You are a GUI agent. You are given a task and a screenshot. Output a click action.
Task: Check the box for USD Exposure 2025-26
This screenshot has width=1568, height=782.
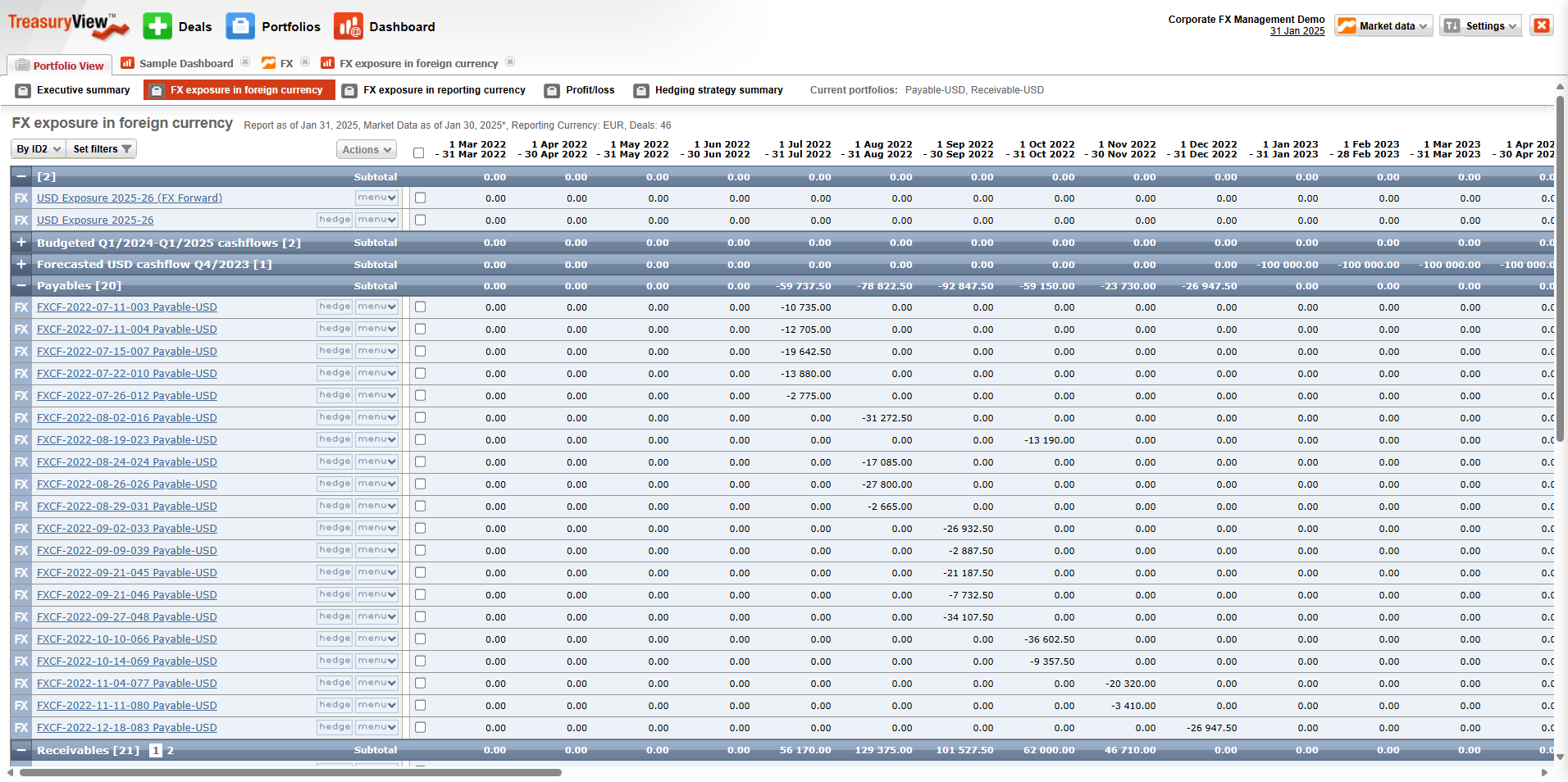(x=420, y=220)
